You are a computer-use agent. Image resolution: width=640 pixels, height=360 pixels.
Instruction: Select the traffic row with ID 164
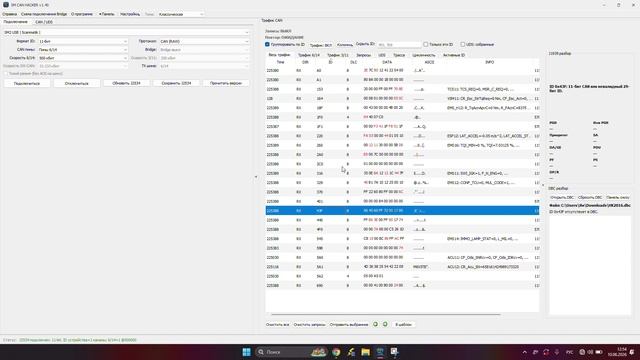(402, 99)
